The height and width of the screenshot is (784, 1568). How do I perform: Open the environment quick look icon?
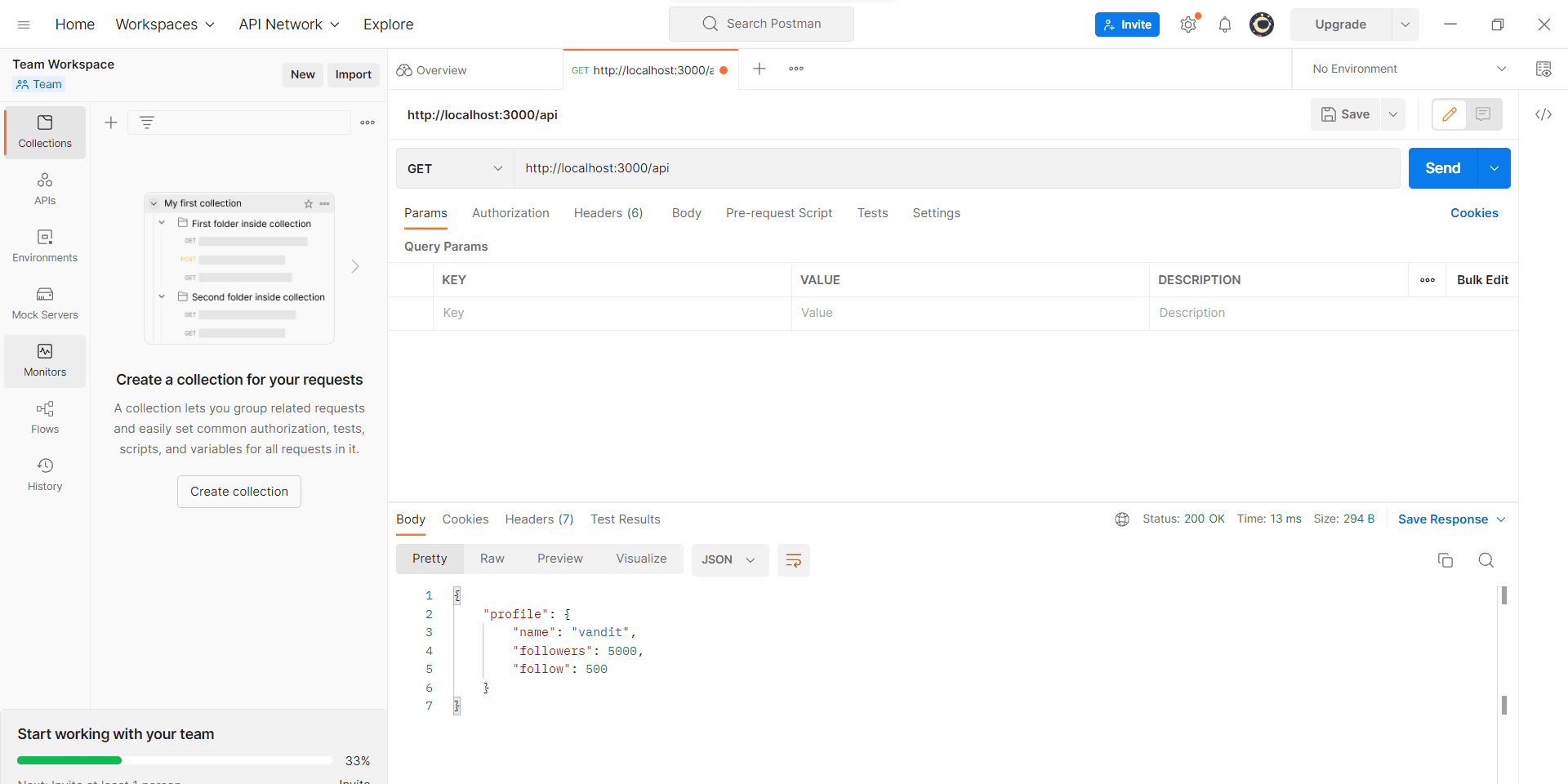pyautogui.click(x=1543, y=69)
